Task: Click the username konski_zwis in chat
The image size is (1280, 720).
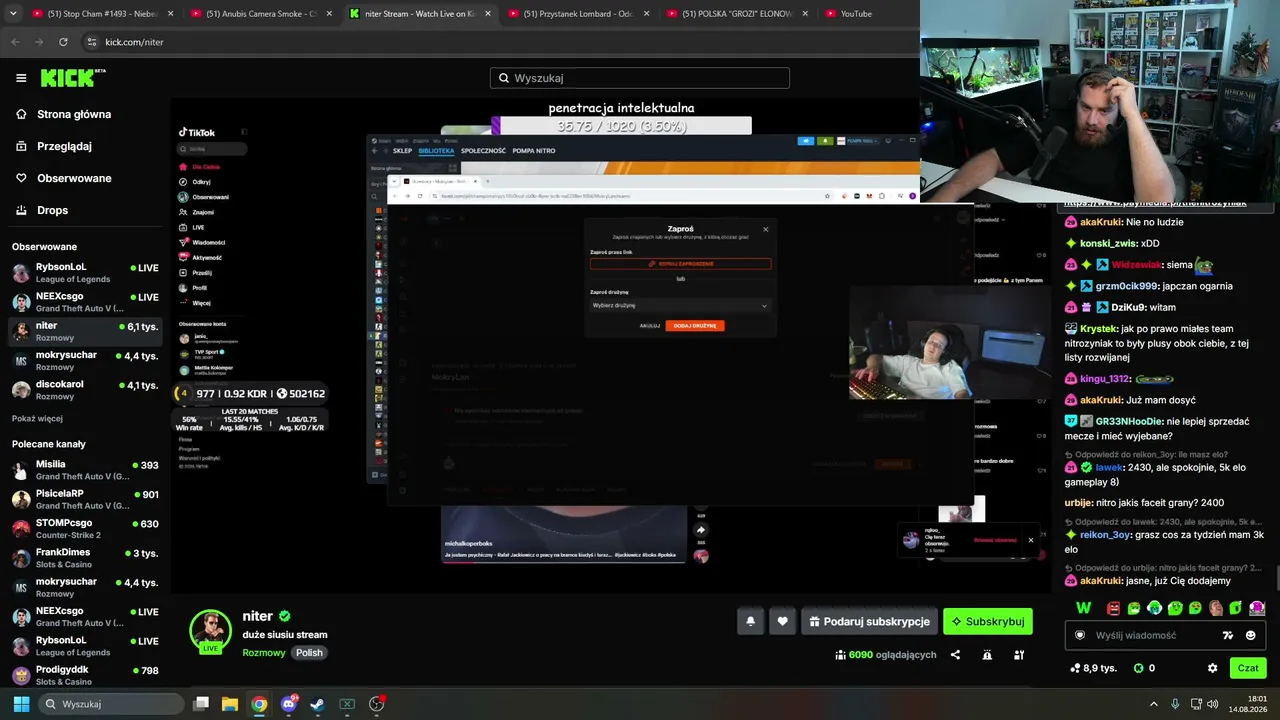Action: (1108, 244)
